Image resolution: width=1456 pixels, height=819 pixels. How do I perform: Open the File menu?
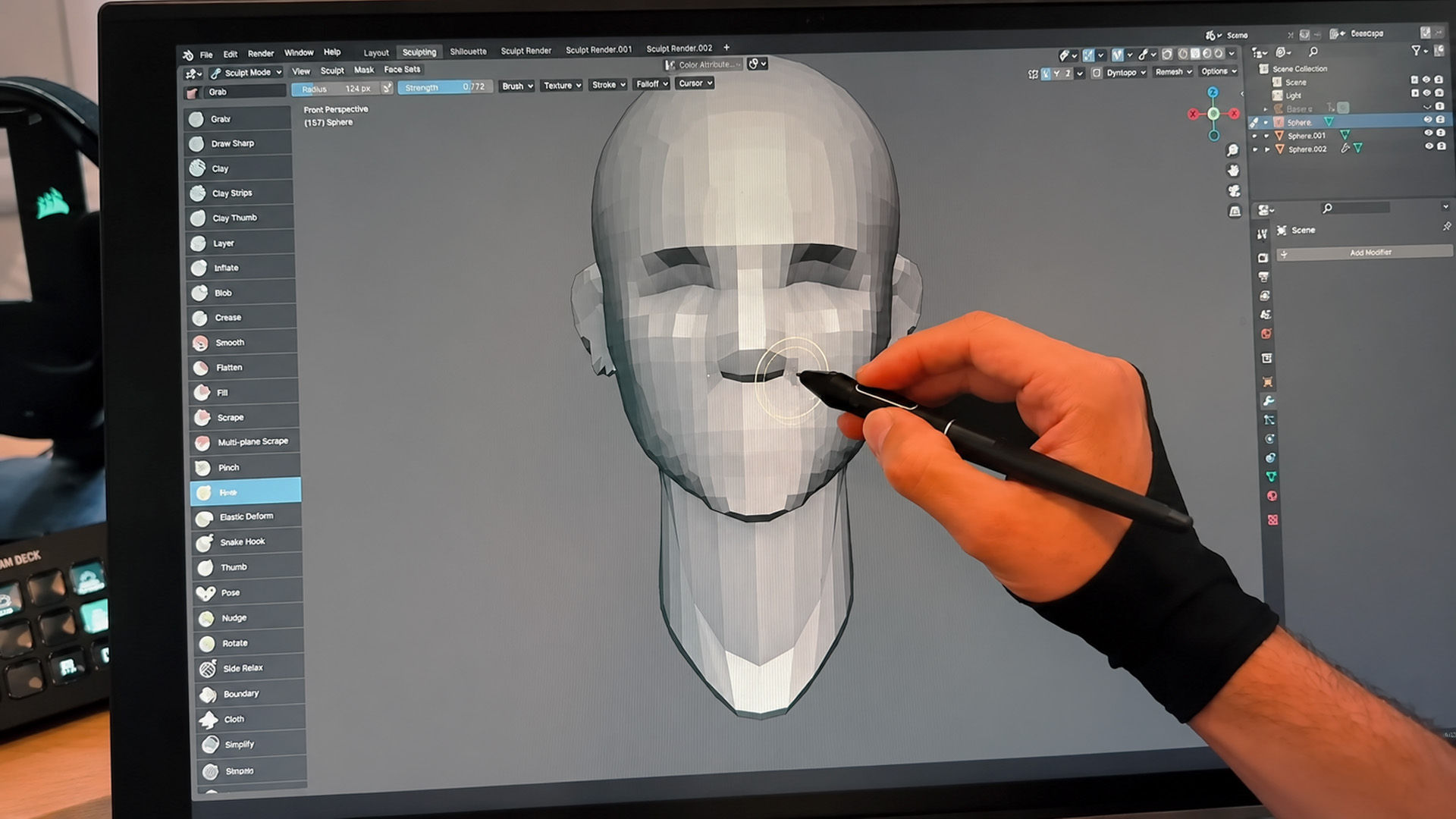click(x=206, y=55)
